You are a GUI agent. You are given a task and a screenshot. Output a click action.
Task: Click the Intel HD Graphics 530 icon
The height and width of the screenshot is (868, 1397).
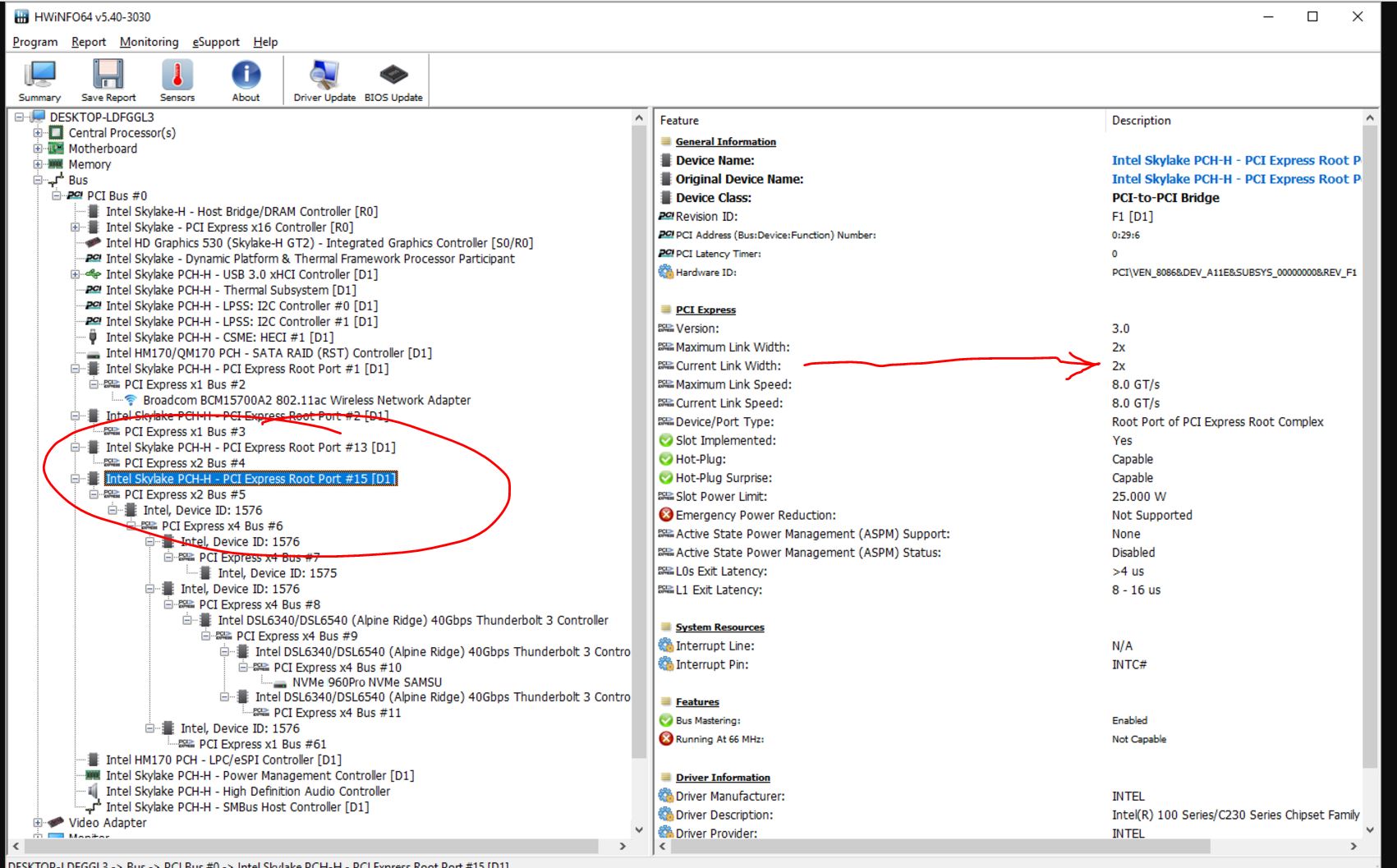click(x=94, y=243)
